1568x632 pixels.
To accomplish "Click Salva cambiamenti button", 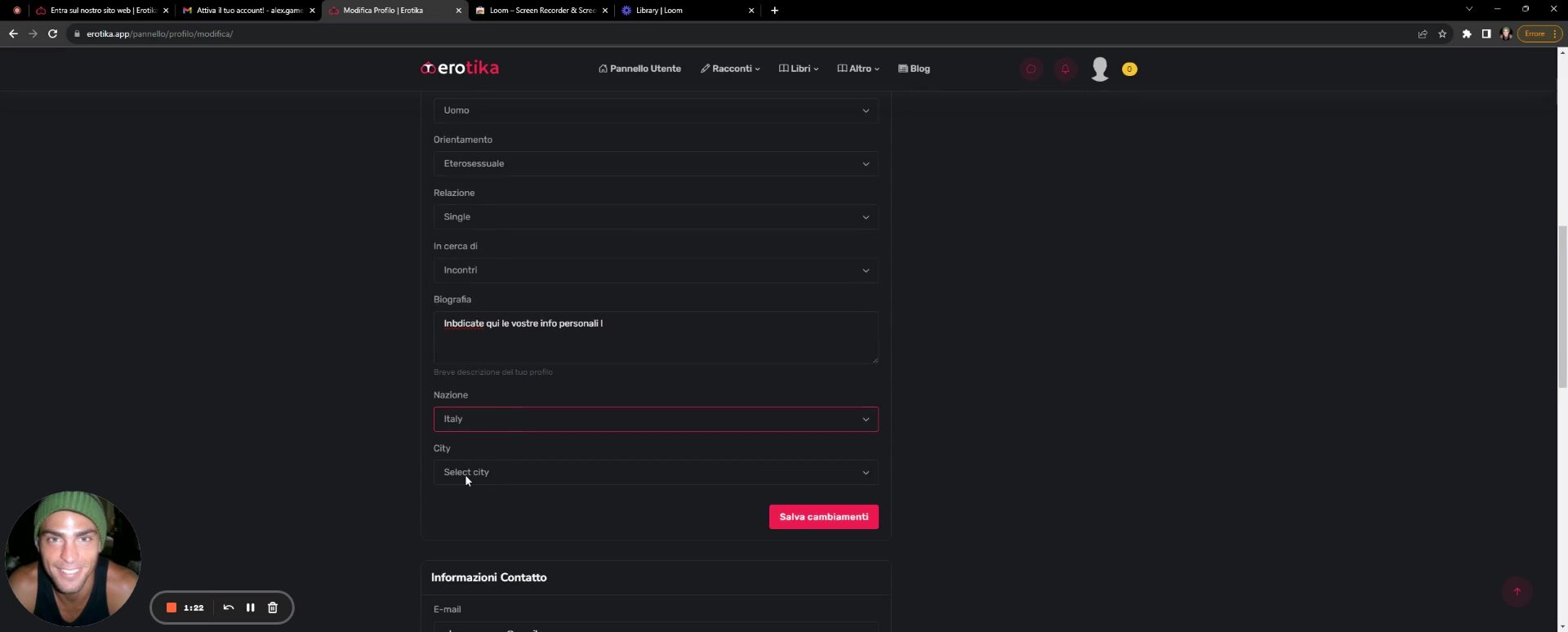I will 823,517.
